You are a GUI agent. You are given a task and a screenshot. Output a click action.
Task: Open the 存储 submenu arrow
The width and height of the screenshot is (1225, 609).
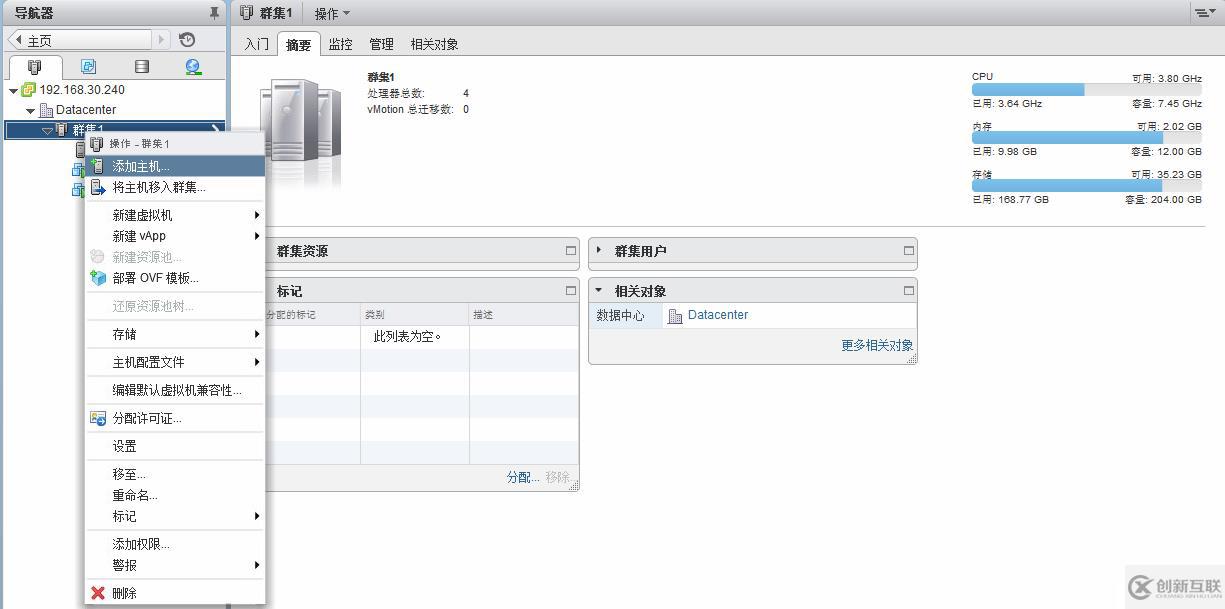coord(257,336)
